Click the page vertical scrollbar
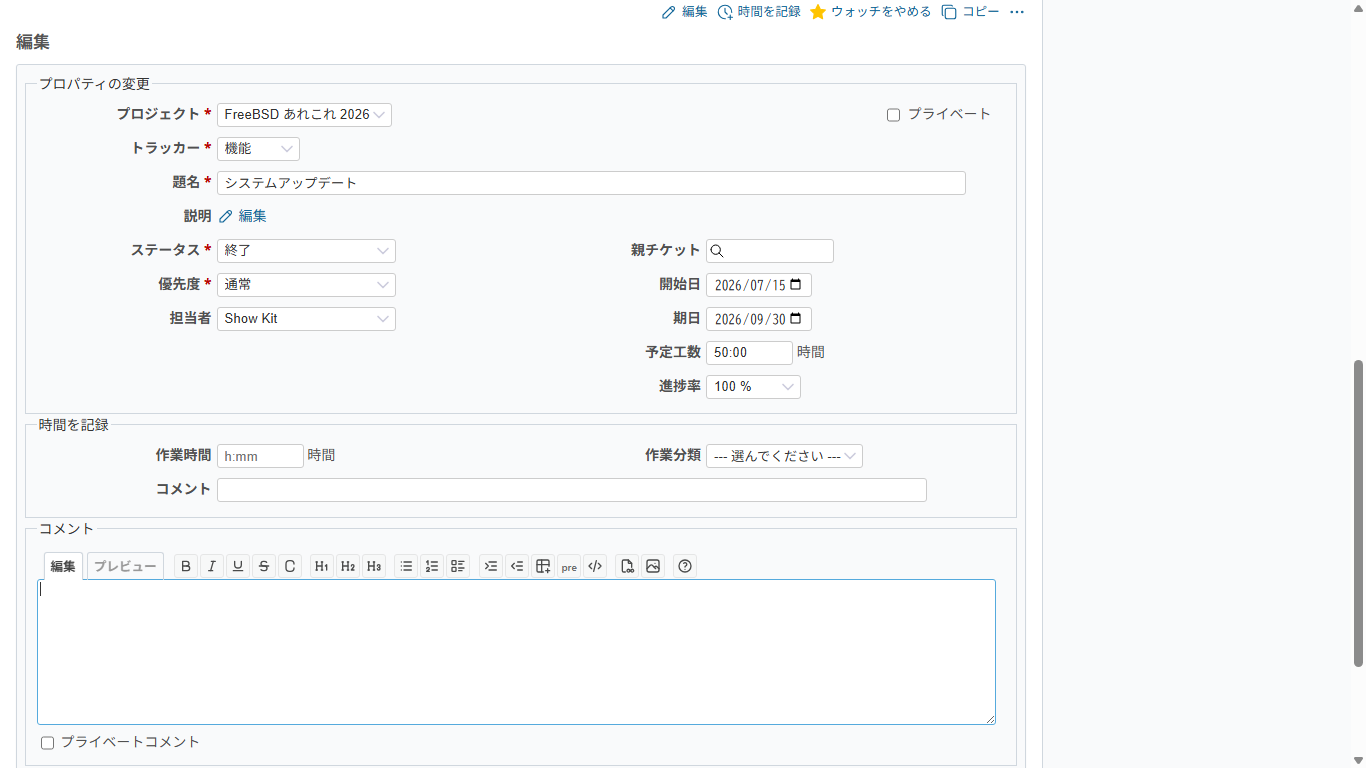This screenshot has width=1366, height=768. (1358, 513)
